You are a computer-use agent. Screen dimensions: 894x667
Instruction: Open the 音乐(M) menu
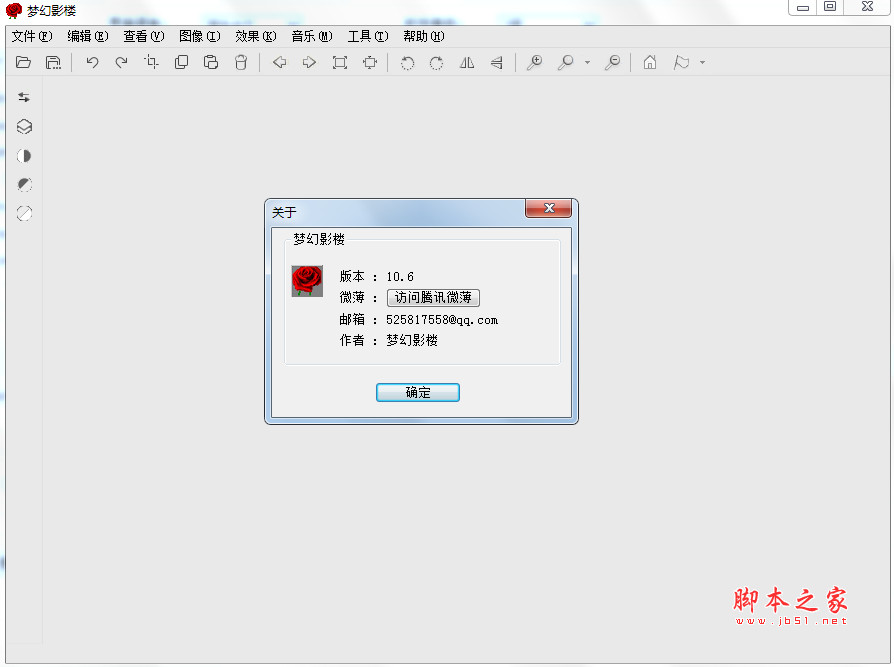pos(311,36)
